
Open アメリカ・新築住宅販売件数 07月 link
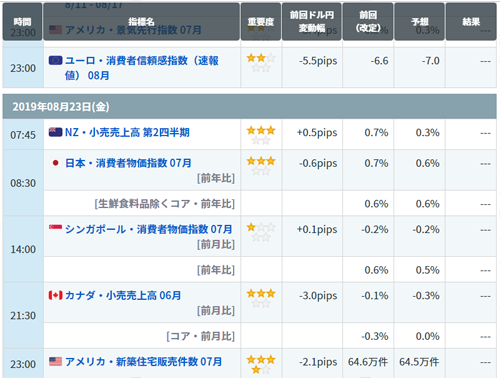[144, 361]
